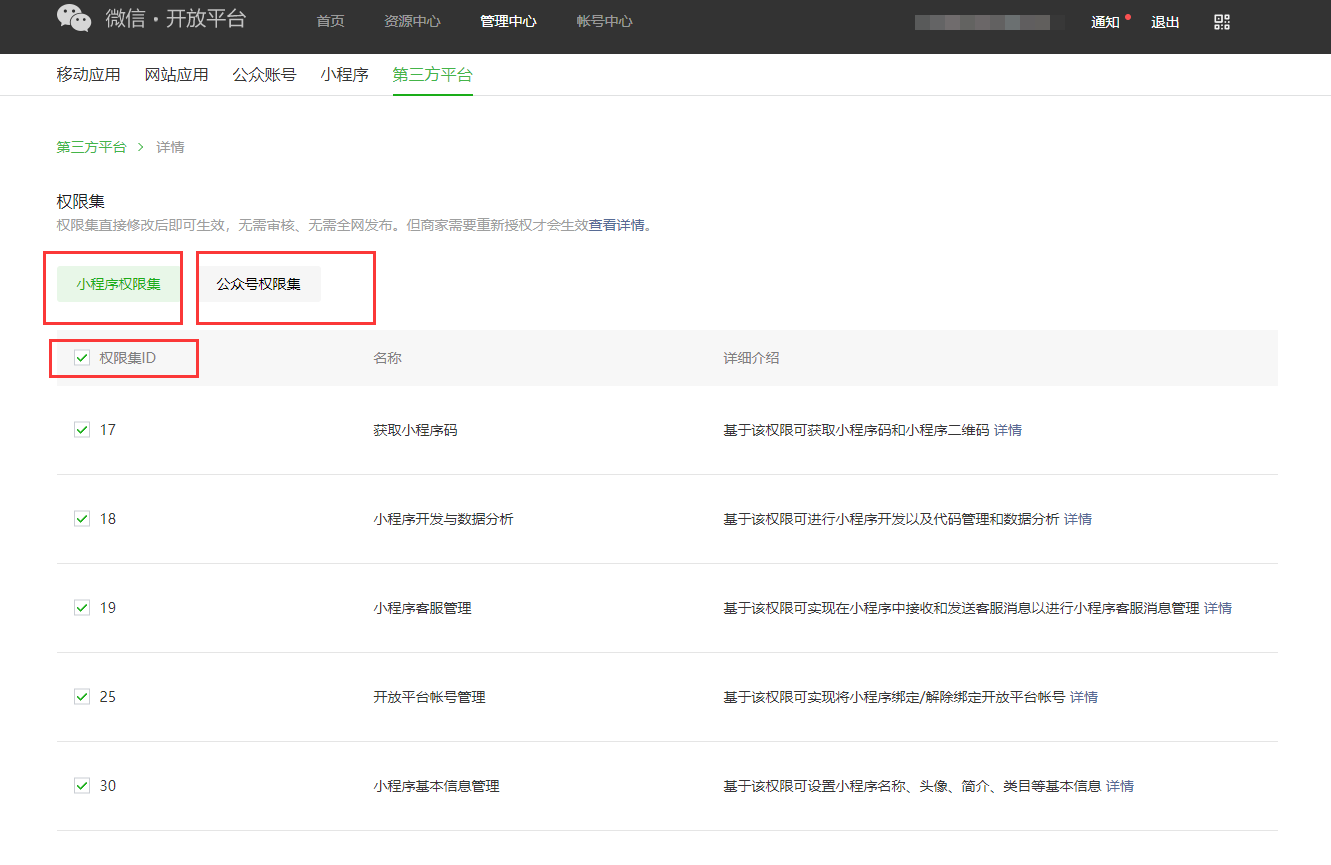Viewport: 1331px width, 865px height.
Task: Open 帐号中心 in top navigation
Action: 604,21
